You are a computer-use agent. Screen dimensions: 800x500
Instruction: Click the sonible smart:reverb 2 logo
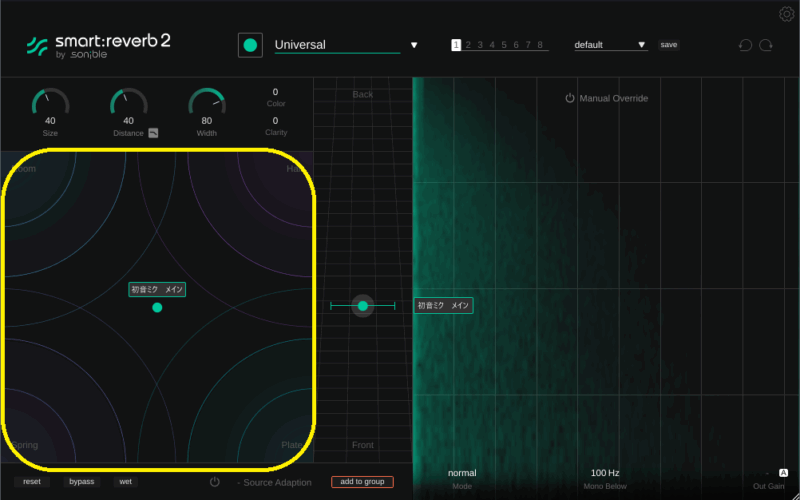(x=98, y=46)
